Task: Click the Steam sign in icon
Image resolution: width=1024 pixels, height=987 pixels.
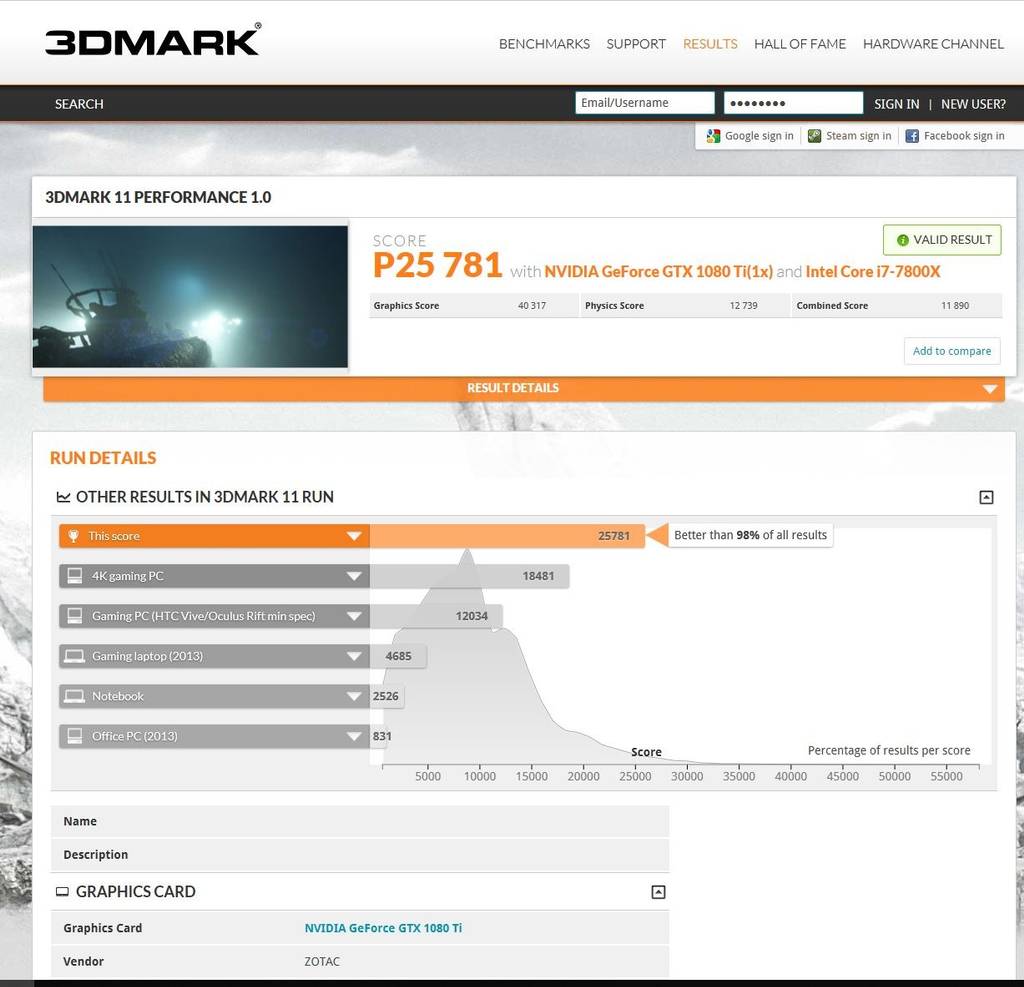Action: [814, 136]
